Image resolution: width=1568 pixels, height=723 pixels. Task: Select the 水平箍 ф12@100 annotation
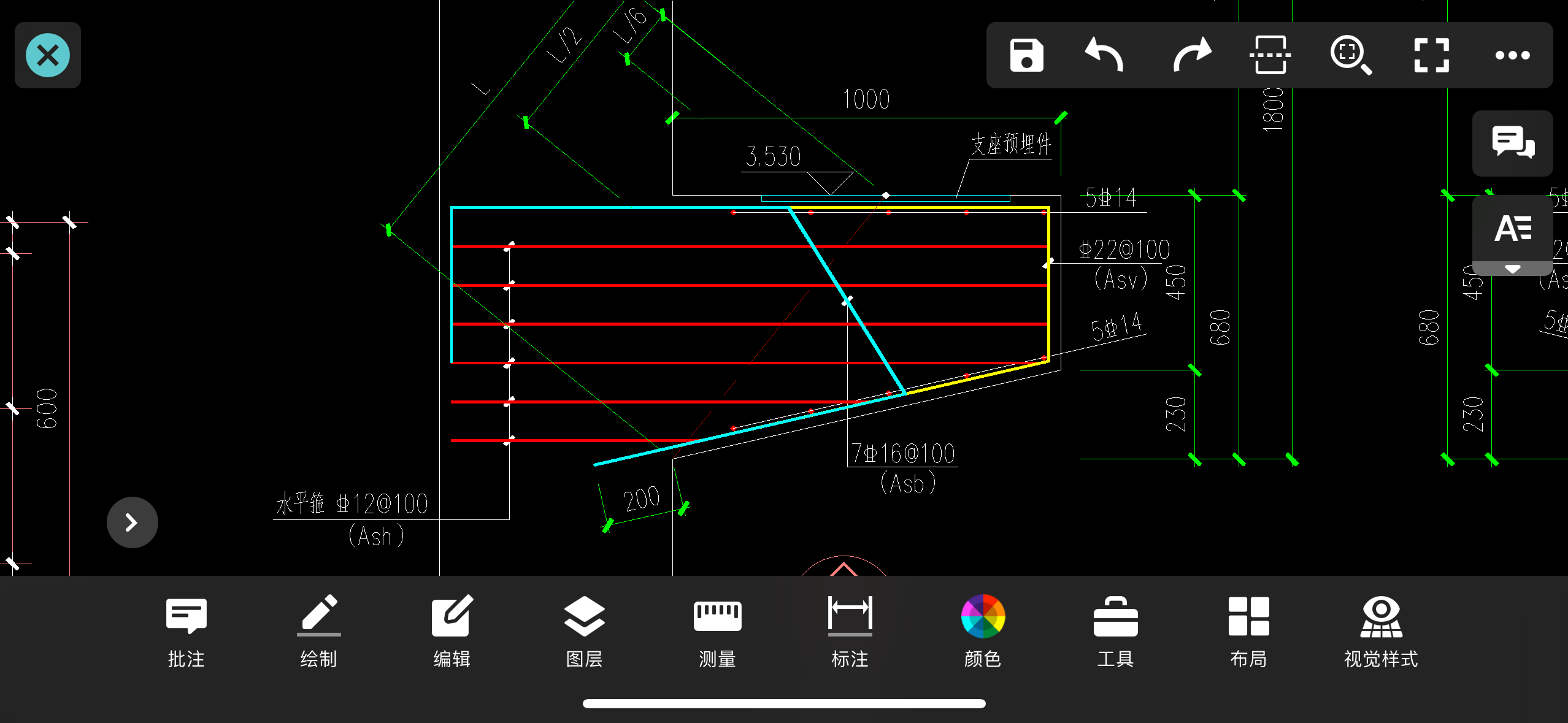click(352, 503)
